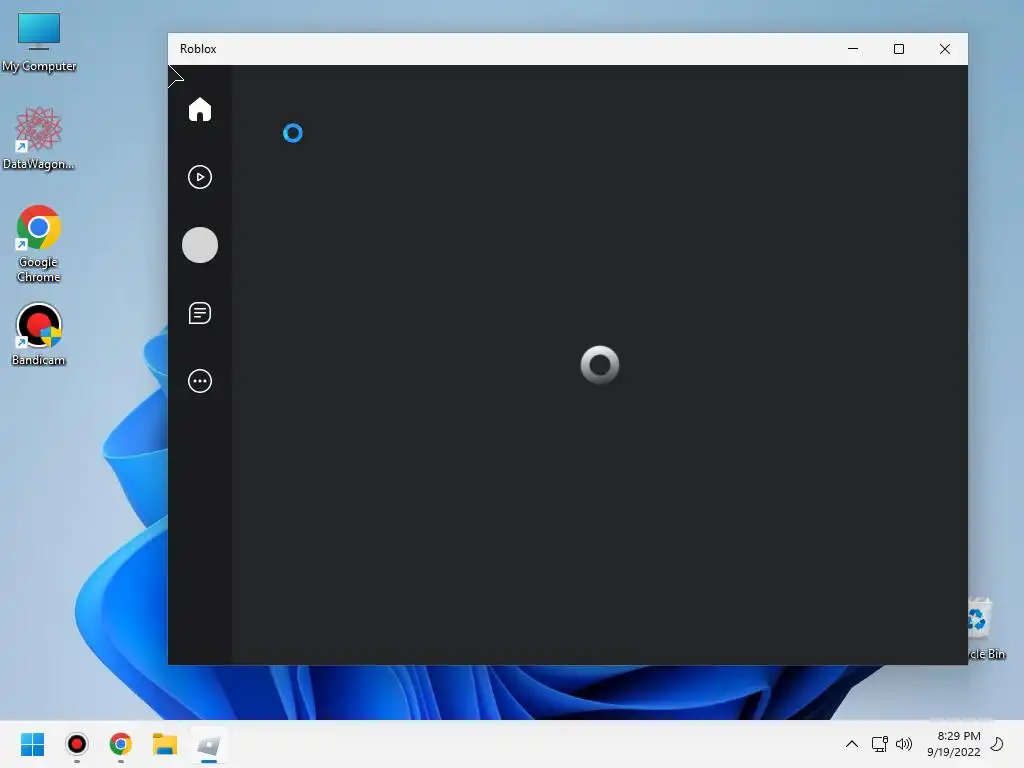The image size is (1024, 768).
Task: Open the avatar profile circle in Roblox sidebar
Action: (200, 245)
